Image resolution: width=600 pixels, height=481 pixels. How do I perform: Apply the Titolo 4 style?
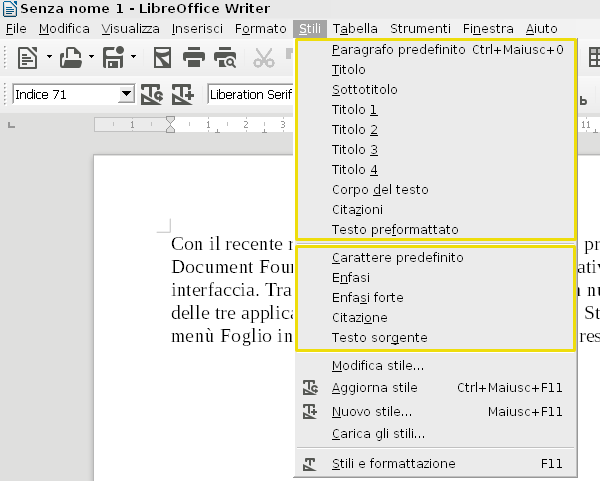435,170
